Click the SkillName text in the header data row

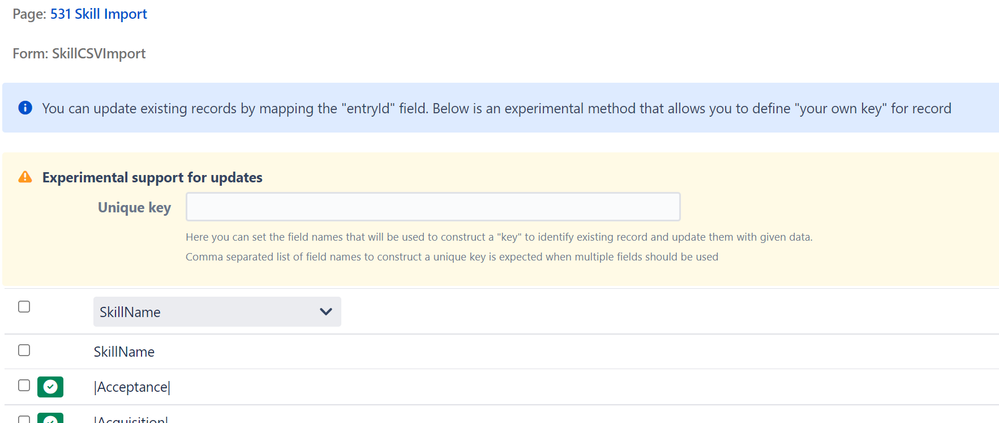click(124, 352)
